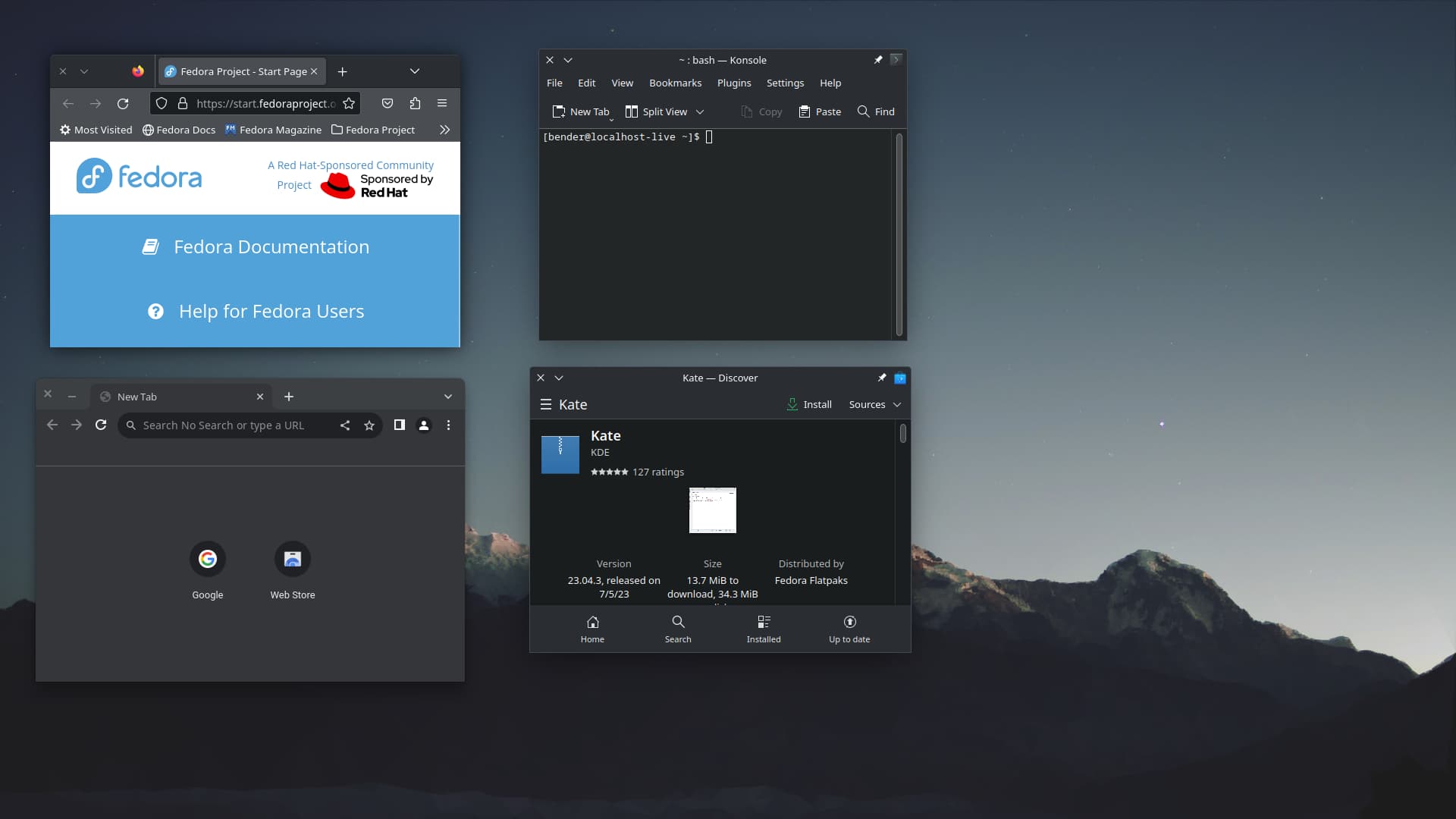Reload page in the Chromium window
Viewport: 1456px width, 819px height.
pos(101,425)
